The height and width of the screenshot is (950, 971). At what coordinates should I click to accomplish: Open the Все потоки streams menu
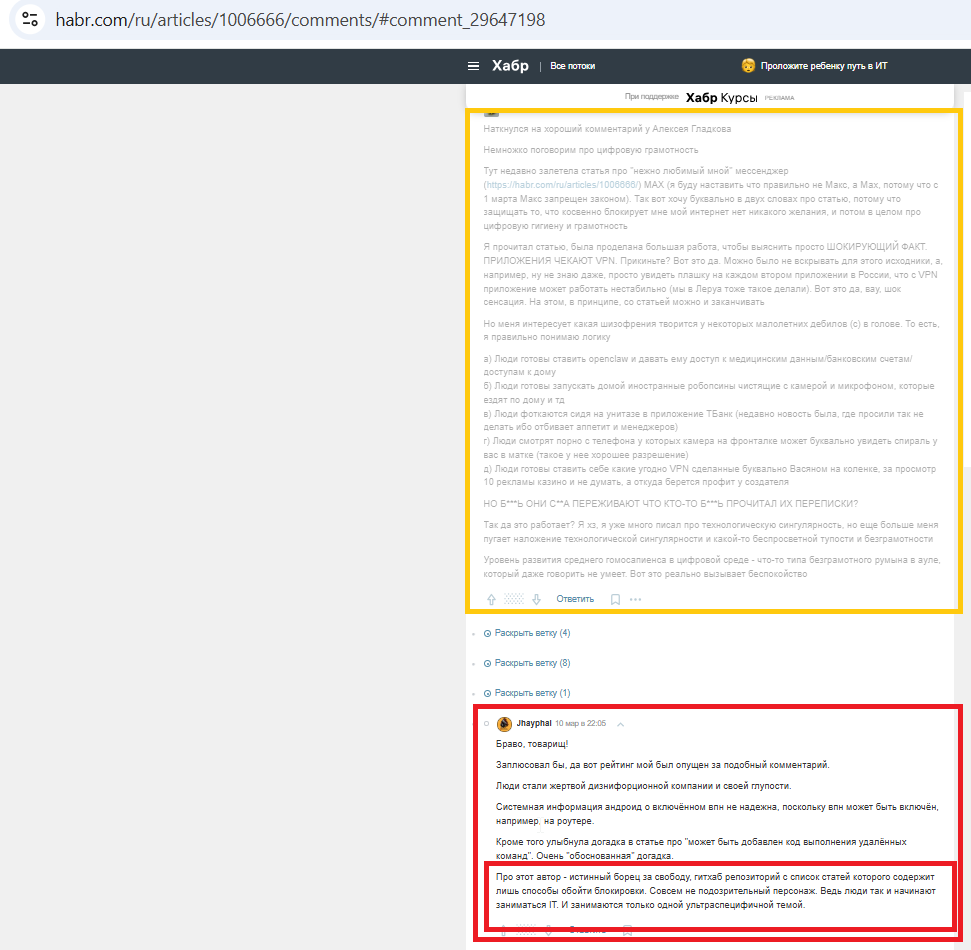[x=572, y=66]
